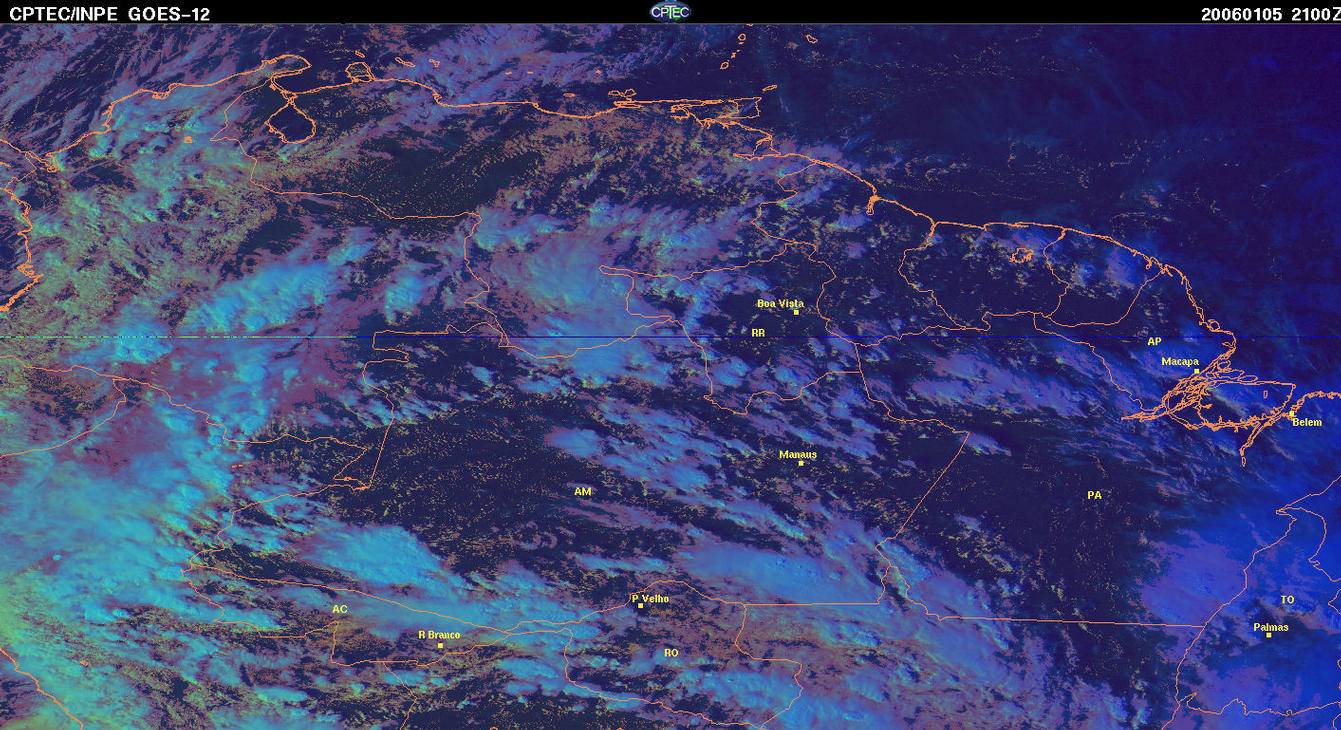Select the AP state label
The height and width of the screenshot is (730, 1341).
pos(1154,341)
